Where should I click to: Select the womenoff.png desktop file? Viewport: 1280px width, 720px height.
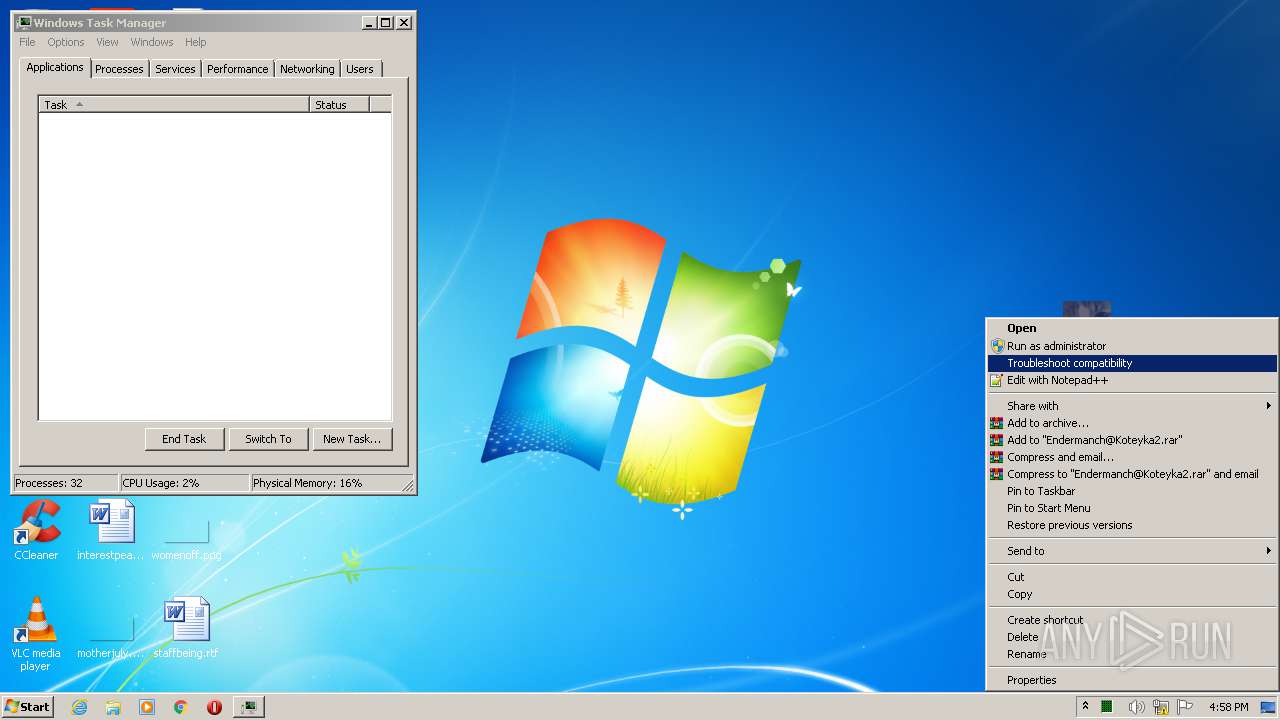click(x=186, y=540)
